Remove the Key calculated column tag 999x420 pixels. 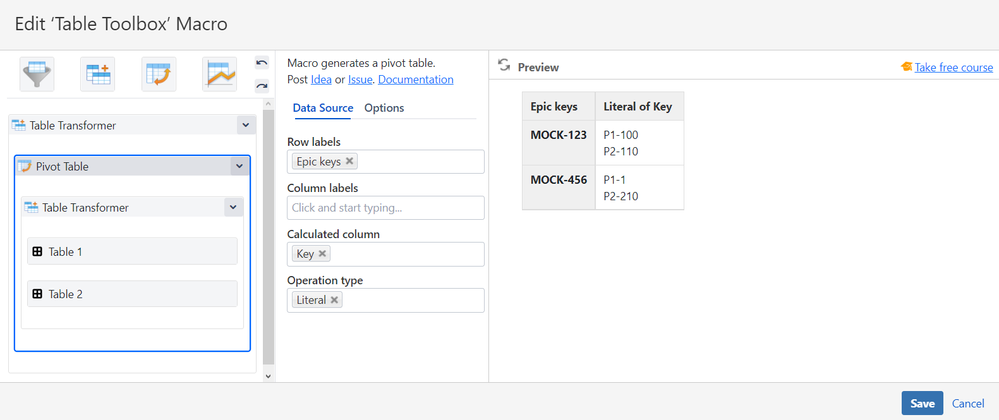pos(323,254)
